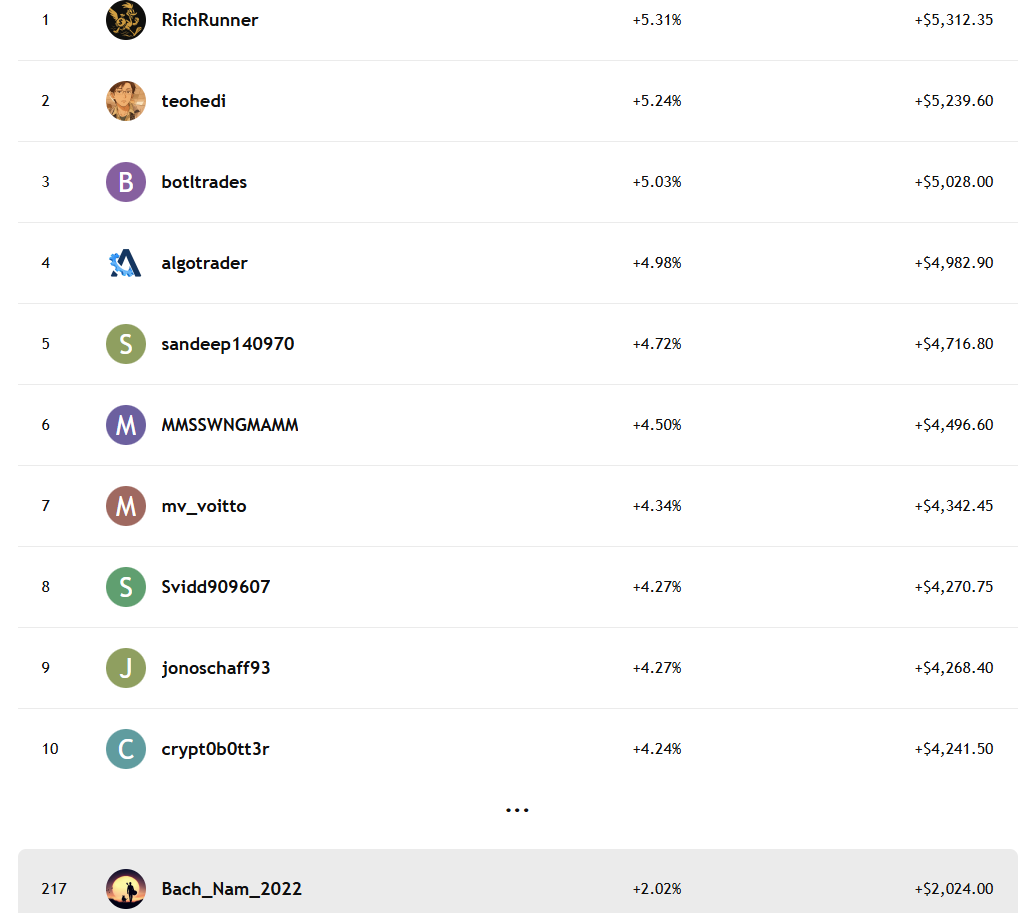
Task: Select algotrader's blue logo avatar
Action: 126,263
